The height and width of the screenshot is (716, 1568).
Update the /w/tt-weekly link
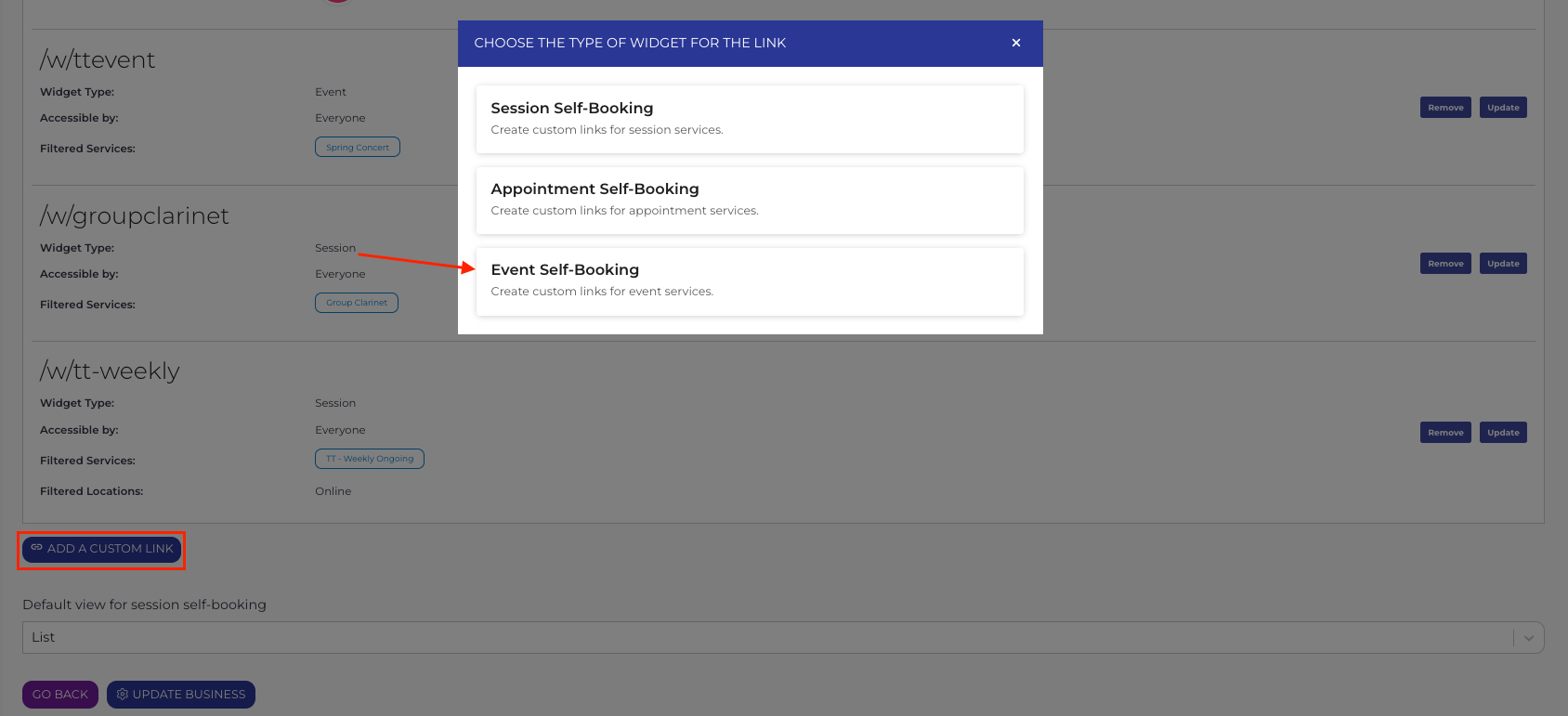[x=1502, y=433]
